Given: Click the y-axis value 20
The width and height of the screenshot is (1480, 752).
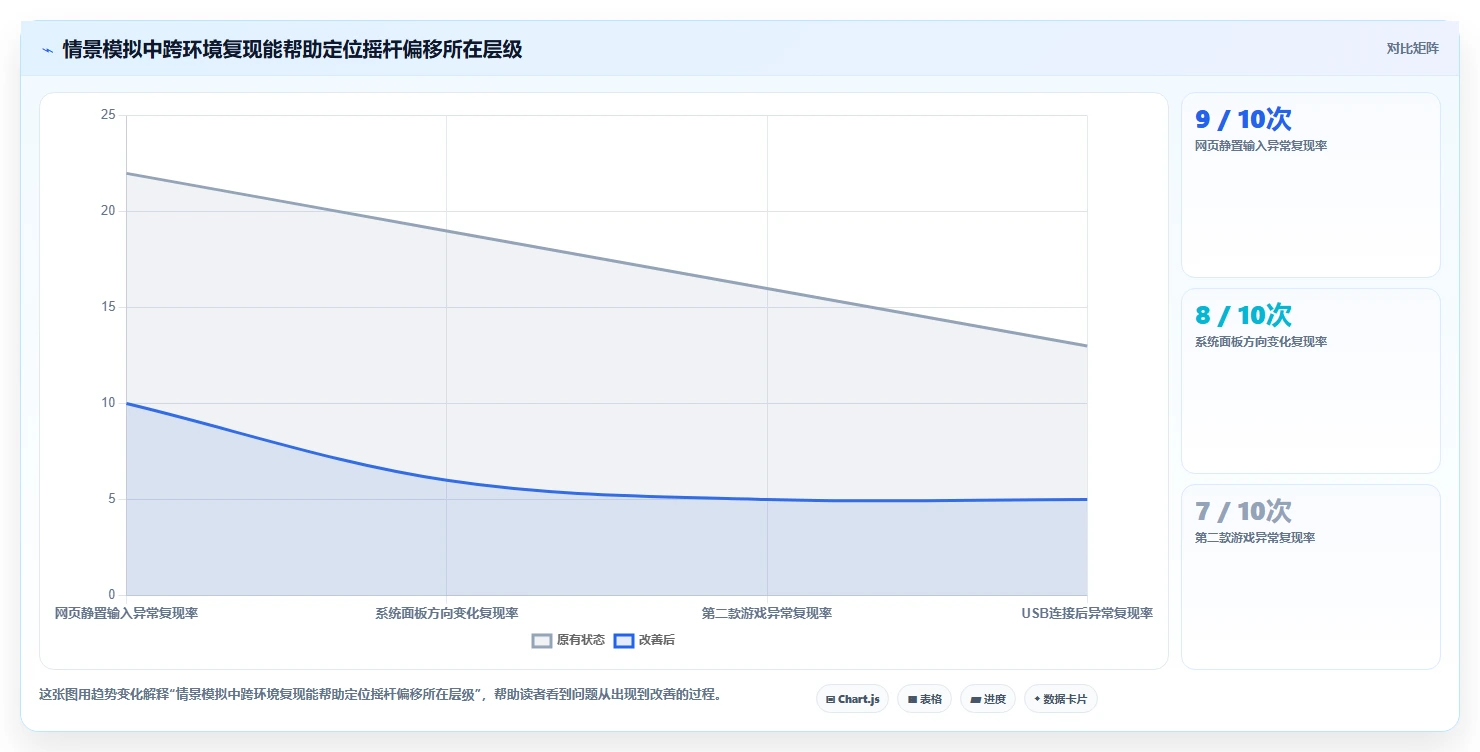Looking at the screenshot, I should [x=108, y=211].
